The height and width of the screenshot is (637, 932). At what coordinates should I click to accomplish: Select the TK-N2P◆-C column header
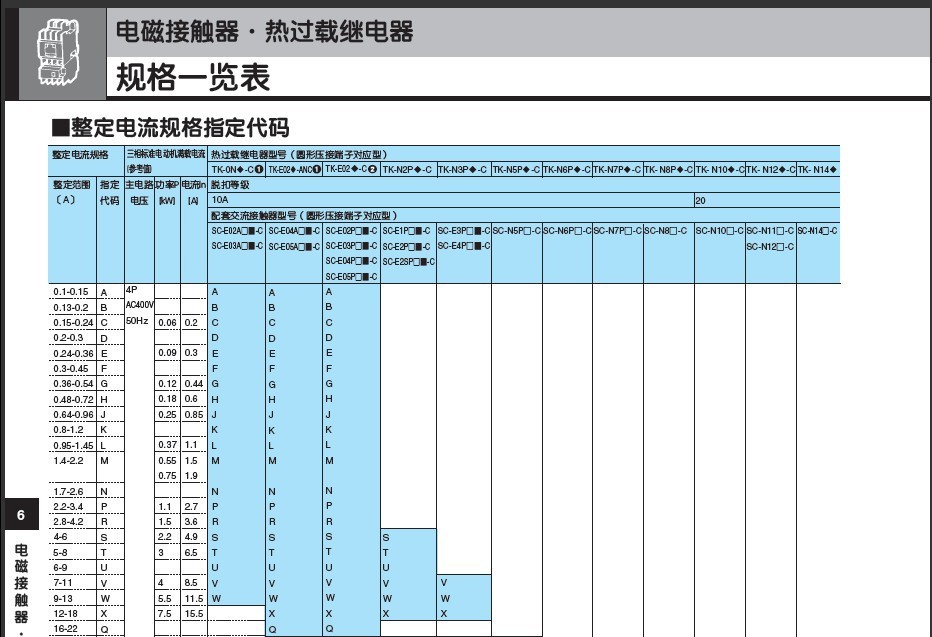407,169
